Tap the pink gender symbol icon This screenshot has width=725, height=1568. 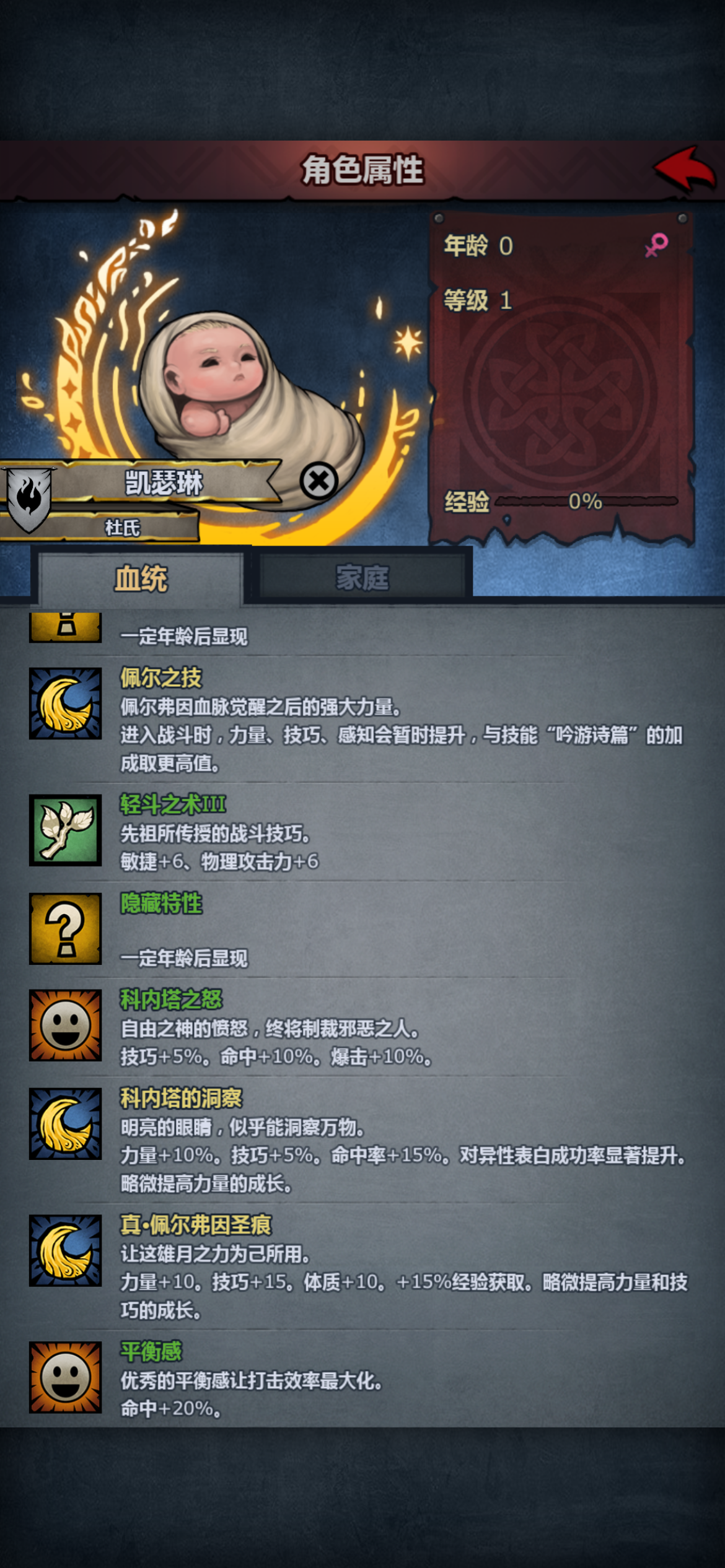pos(656,245)
